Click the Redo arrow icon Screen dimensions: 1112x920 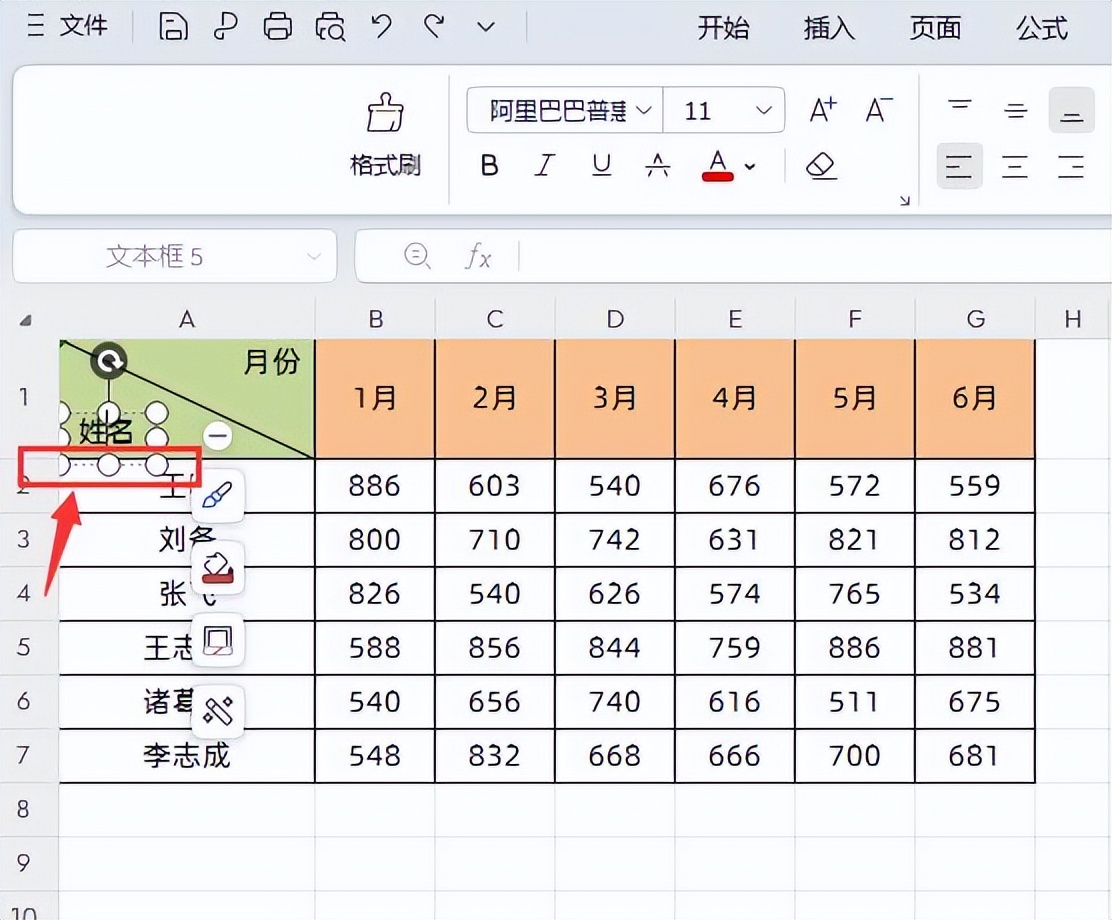[x=434, y=27]
